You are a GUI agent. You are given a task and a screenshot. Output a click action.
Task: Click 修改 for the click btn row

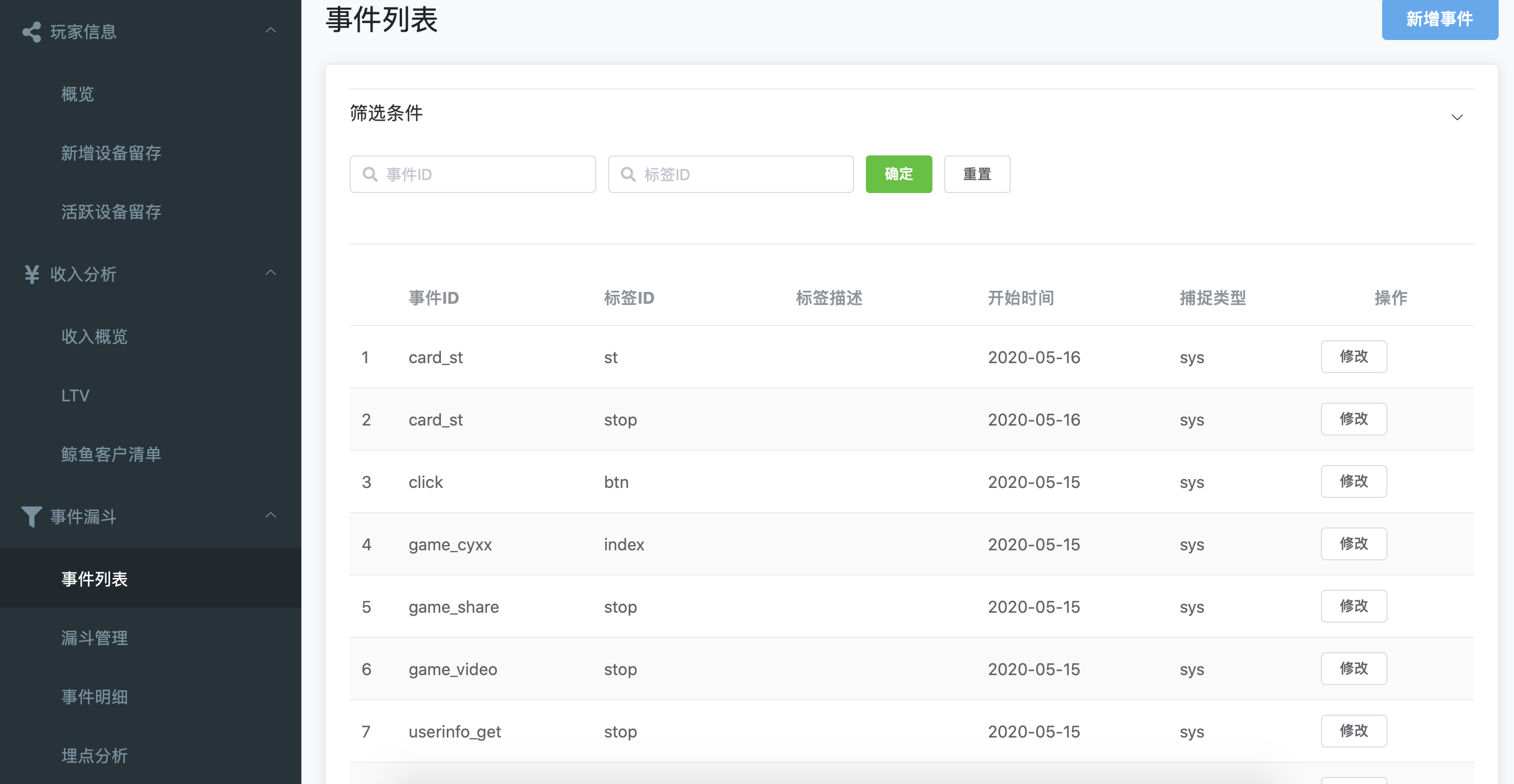(1353, 481)
